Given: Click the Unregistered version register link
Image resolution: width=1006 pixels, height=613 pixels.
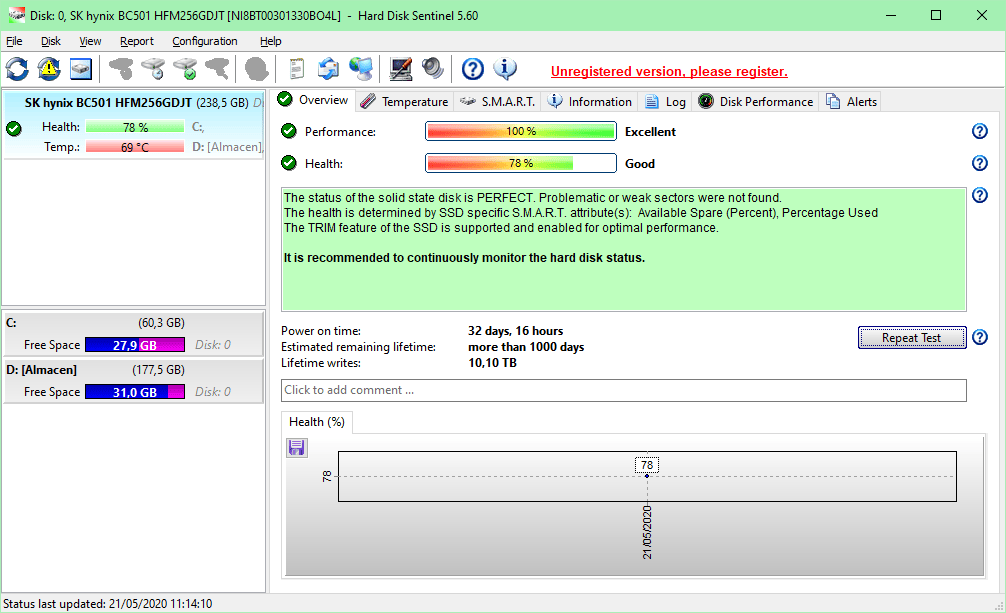Looking at the screenshot, I should pyautogui.click(x=669, y=71).
